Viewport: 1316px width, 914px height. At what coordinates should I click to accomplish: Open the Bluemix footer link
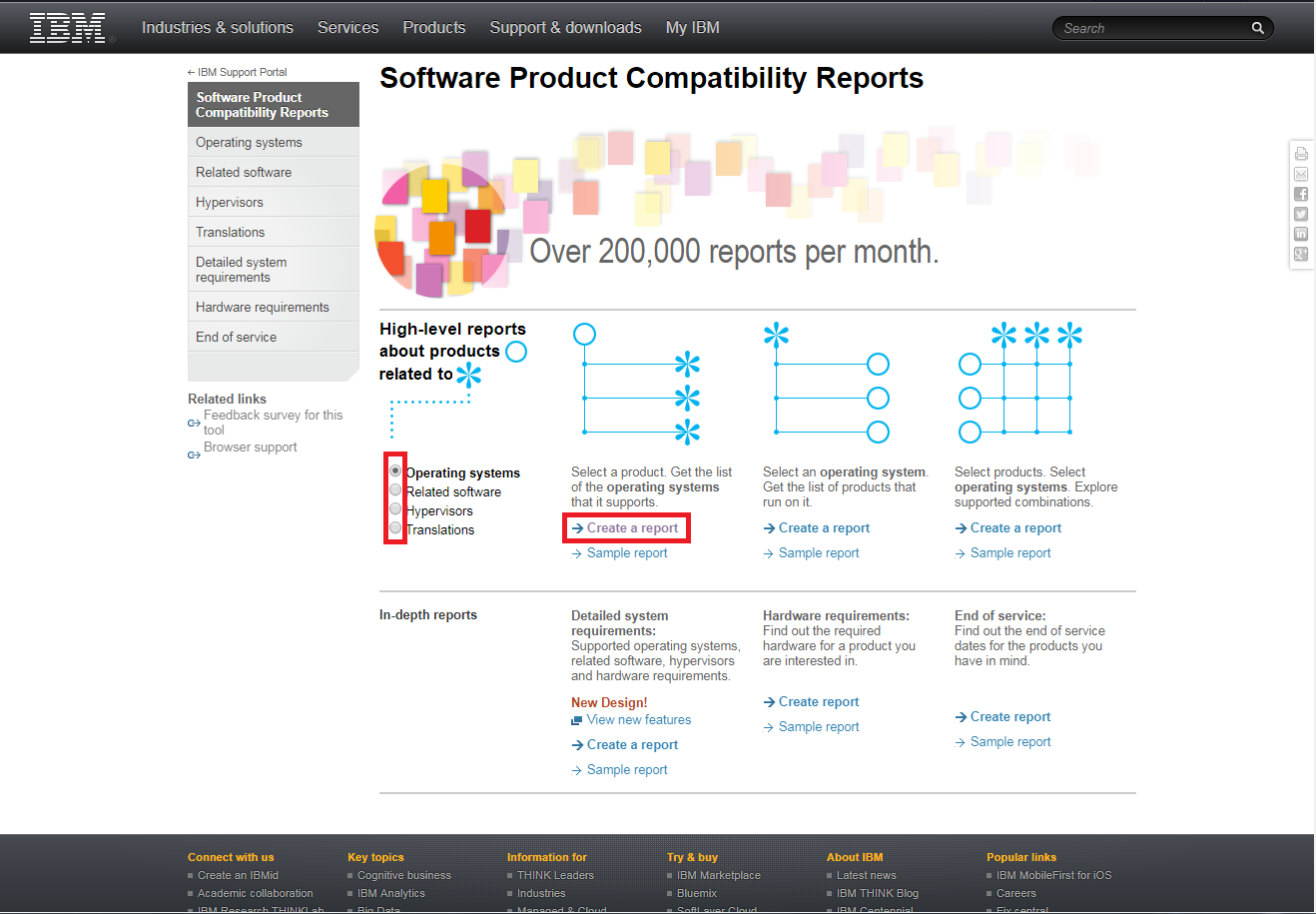pos(697,893)
